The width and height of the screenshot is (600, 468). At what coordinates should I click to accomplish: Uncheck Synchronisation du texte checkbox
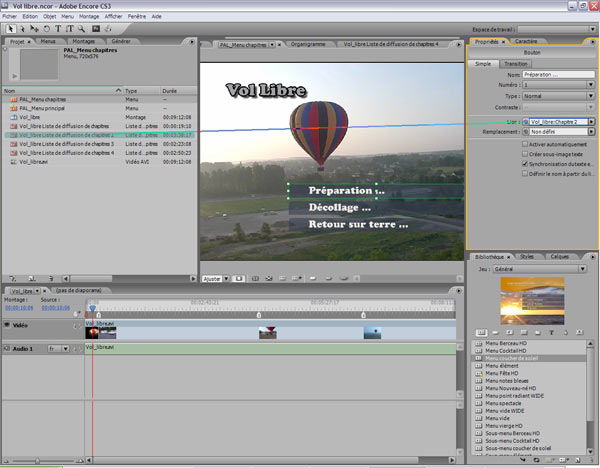click(x=526, y=163)
